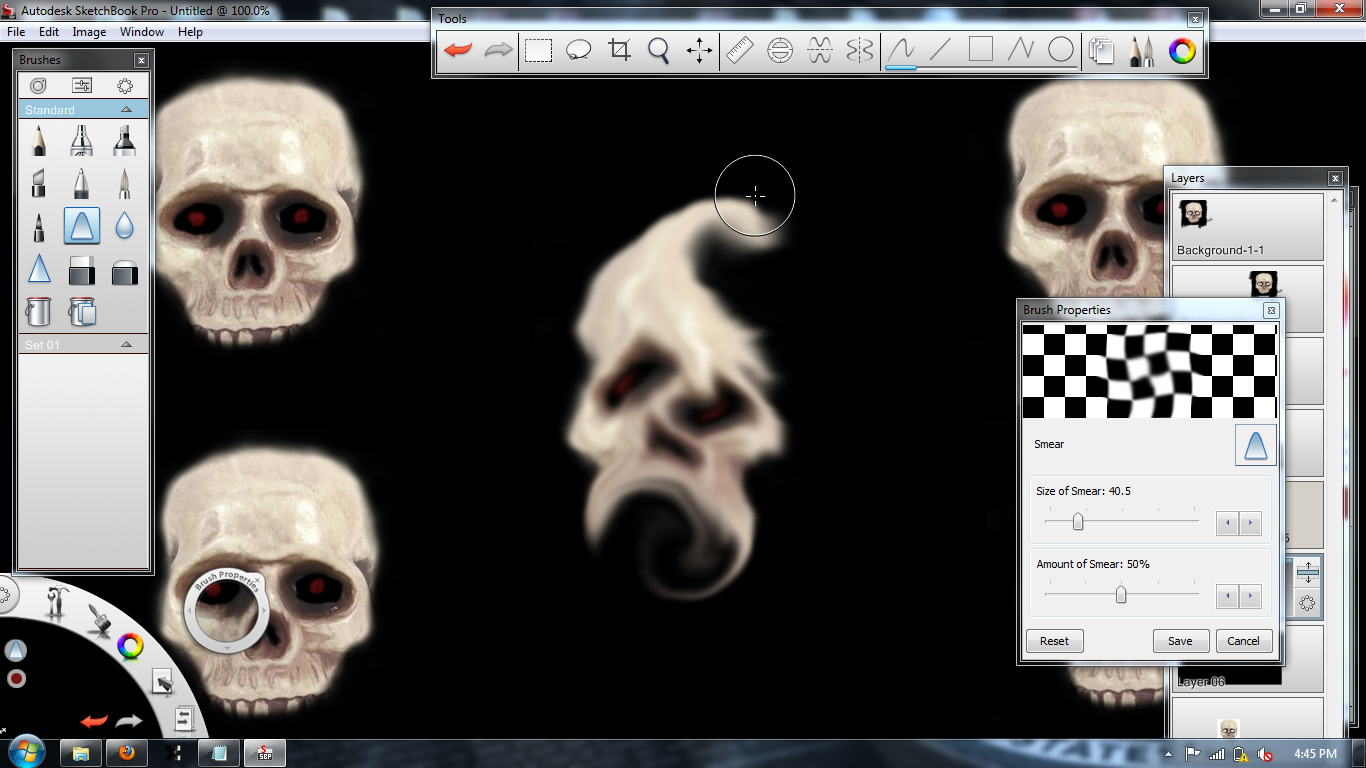The image size is (1366, 768).
Task: Select the Rectangle draw style
Action: point(981,50)
